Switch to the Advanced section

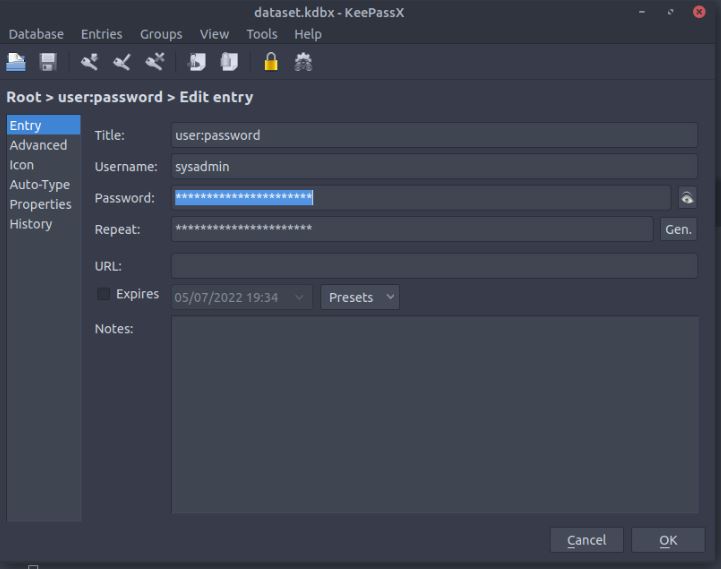pyautogui.click(x=44, y=145)
